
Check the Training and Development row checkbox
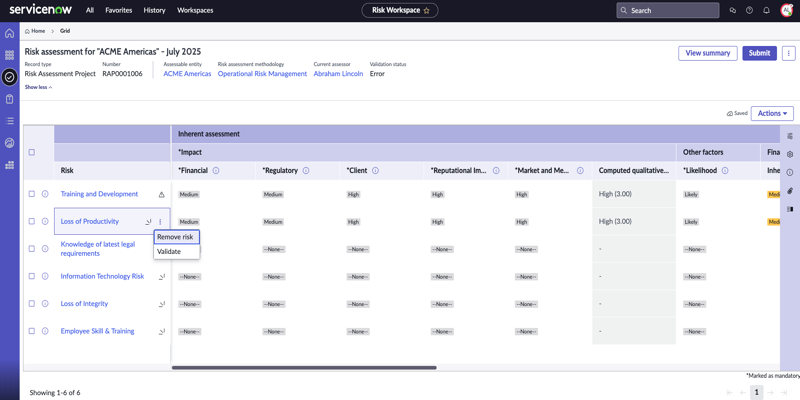click(32, 194)
